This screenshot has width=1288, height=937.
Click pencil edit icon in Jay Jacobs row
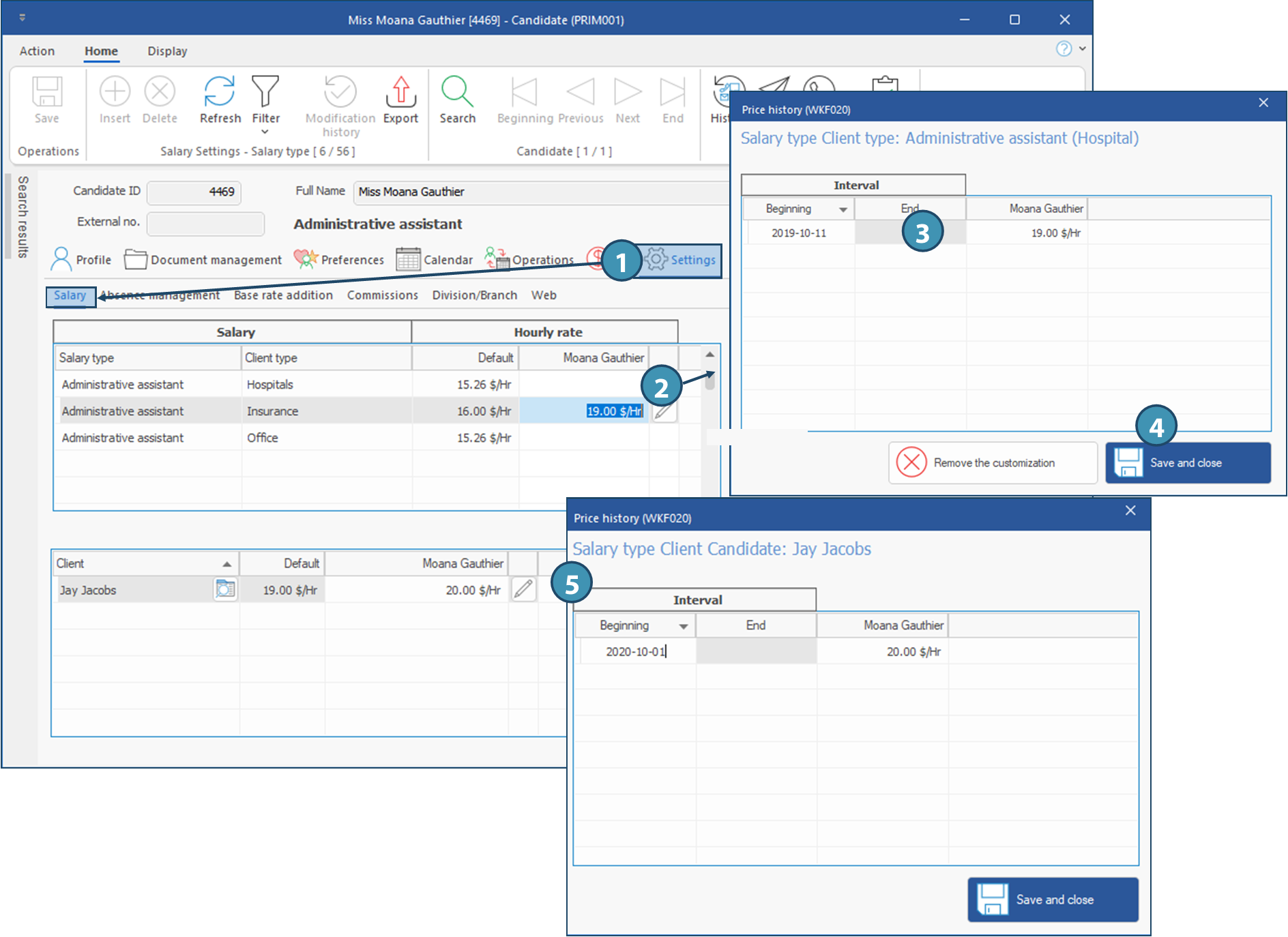[523, 589]
